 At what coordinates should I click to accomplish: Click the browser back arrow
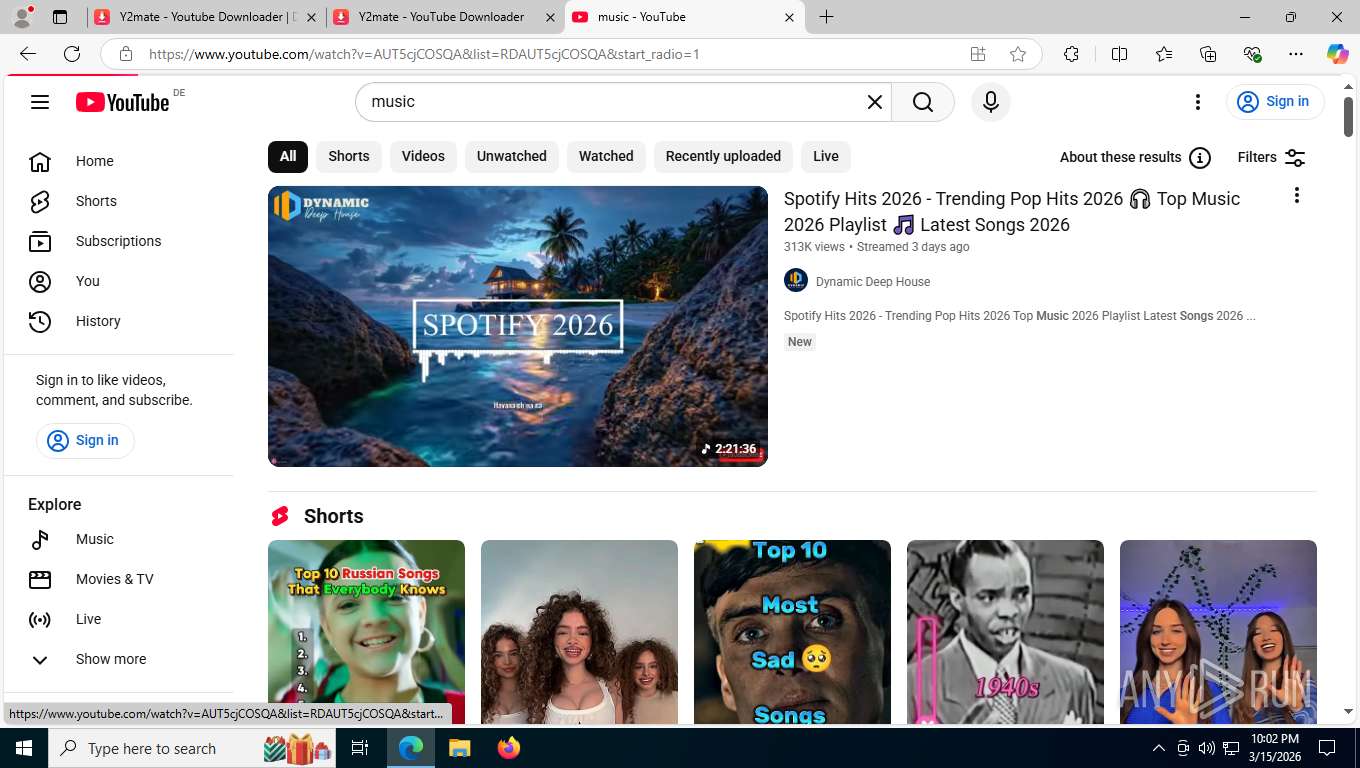point(27,54)
